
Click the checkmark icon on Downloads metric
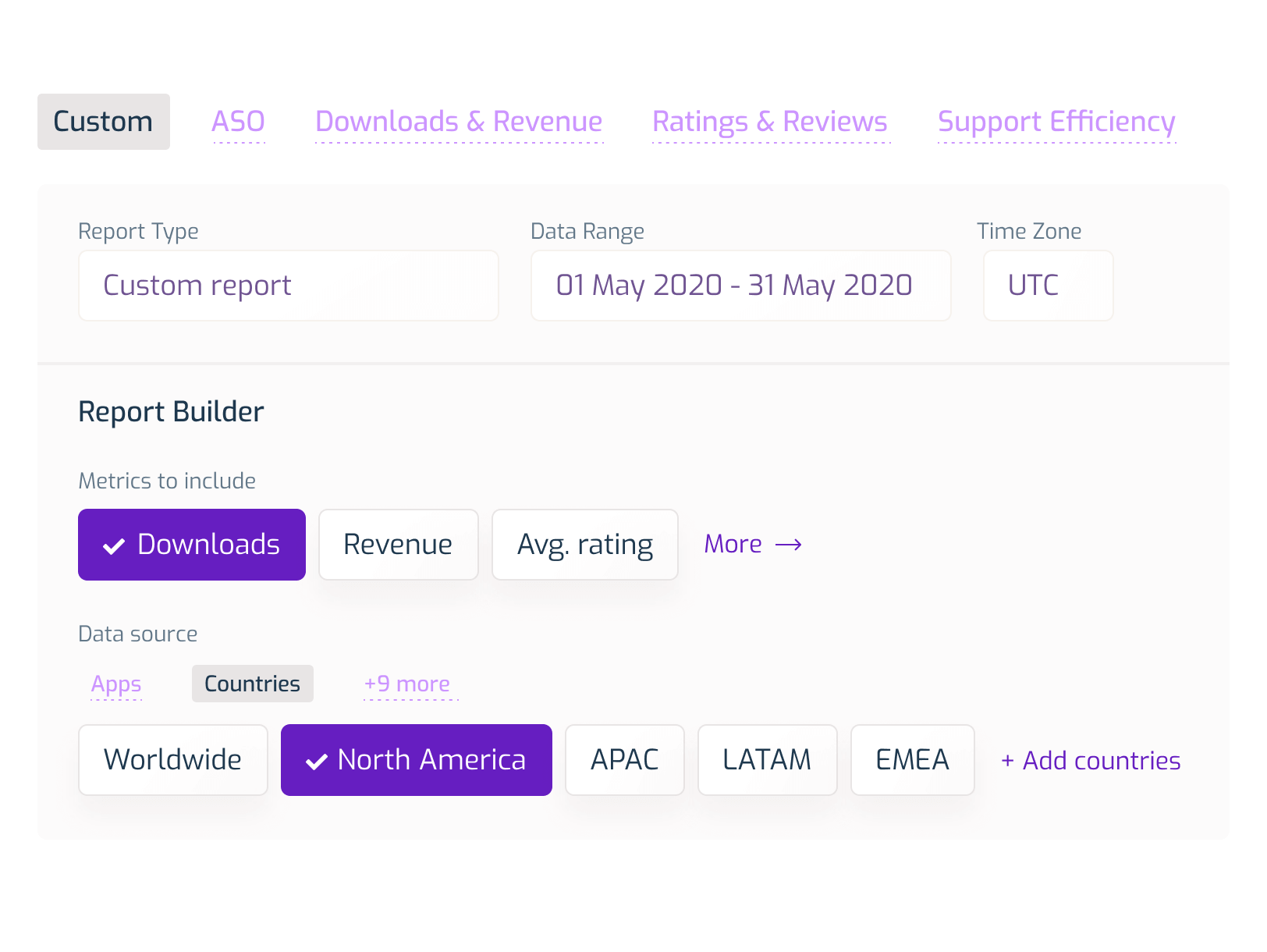coord(114,544)
